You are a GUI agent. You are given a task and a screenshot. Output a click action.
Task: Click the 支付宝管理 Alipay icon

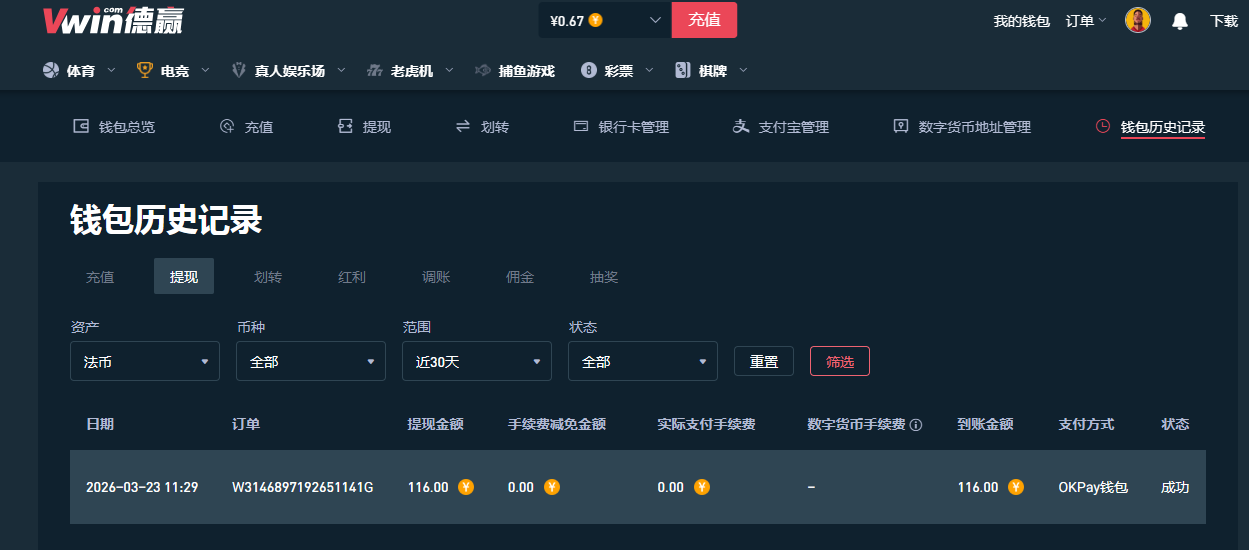pos(741,126)
